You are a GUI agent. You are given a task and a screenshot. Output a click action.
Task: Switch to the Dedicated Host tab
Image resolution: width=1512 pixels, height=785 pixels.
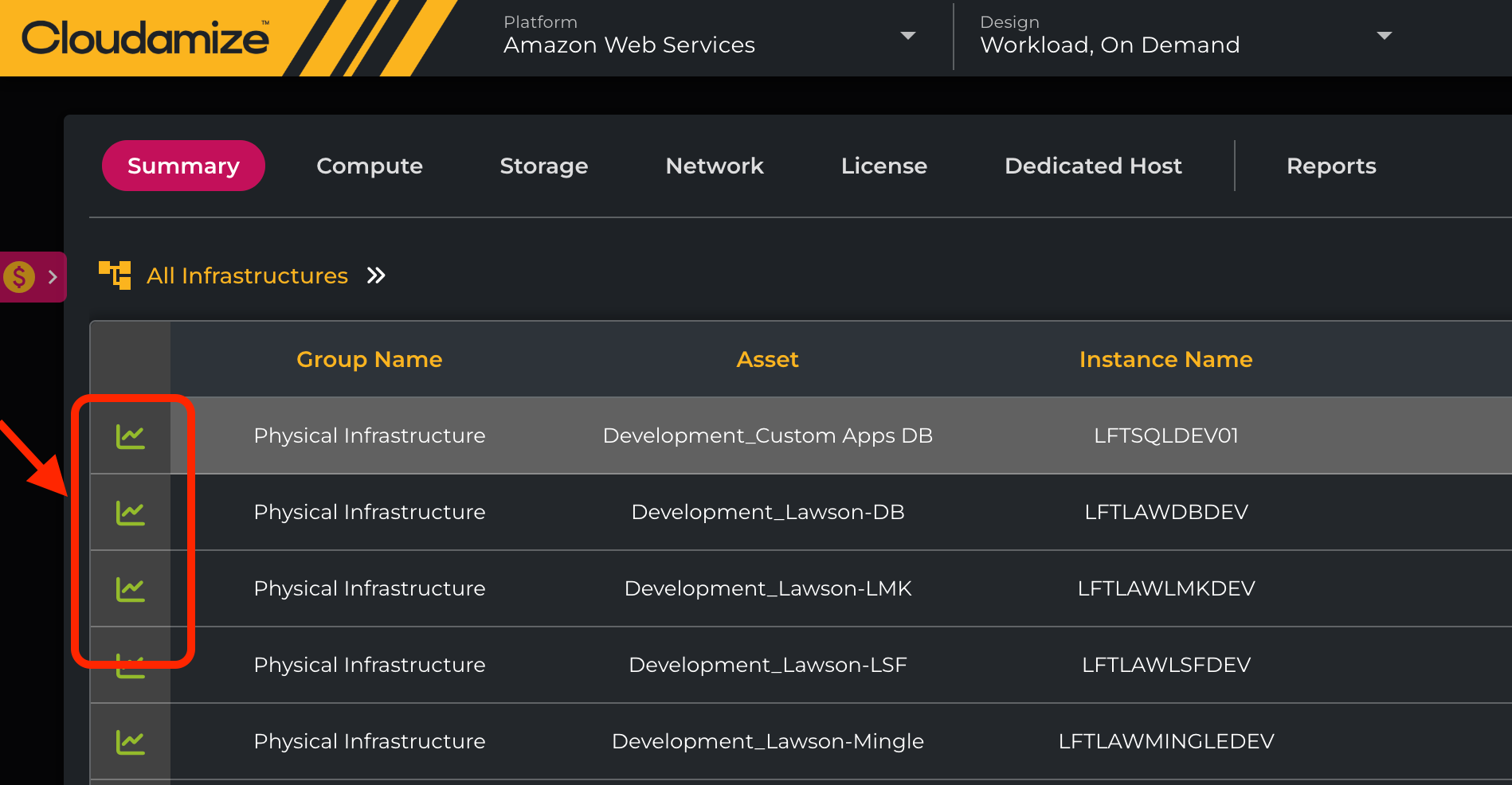pos(1093,166)
